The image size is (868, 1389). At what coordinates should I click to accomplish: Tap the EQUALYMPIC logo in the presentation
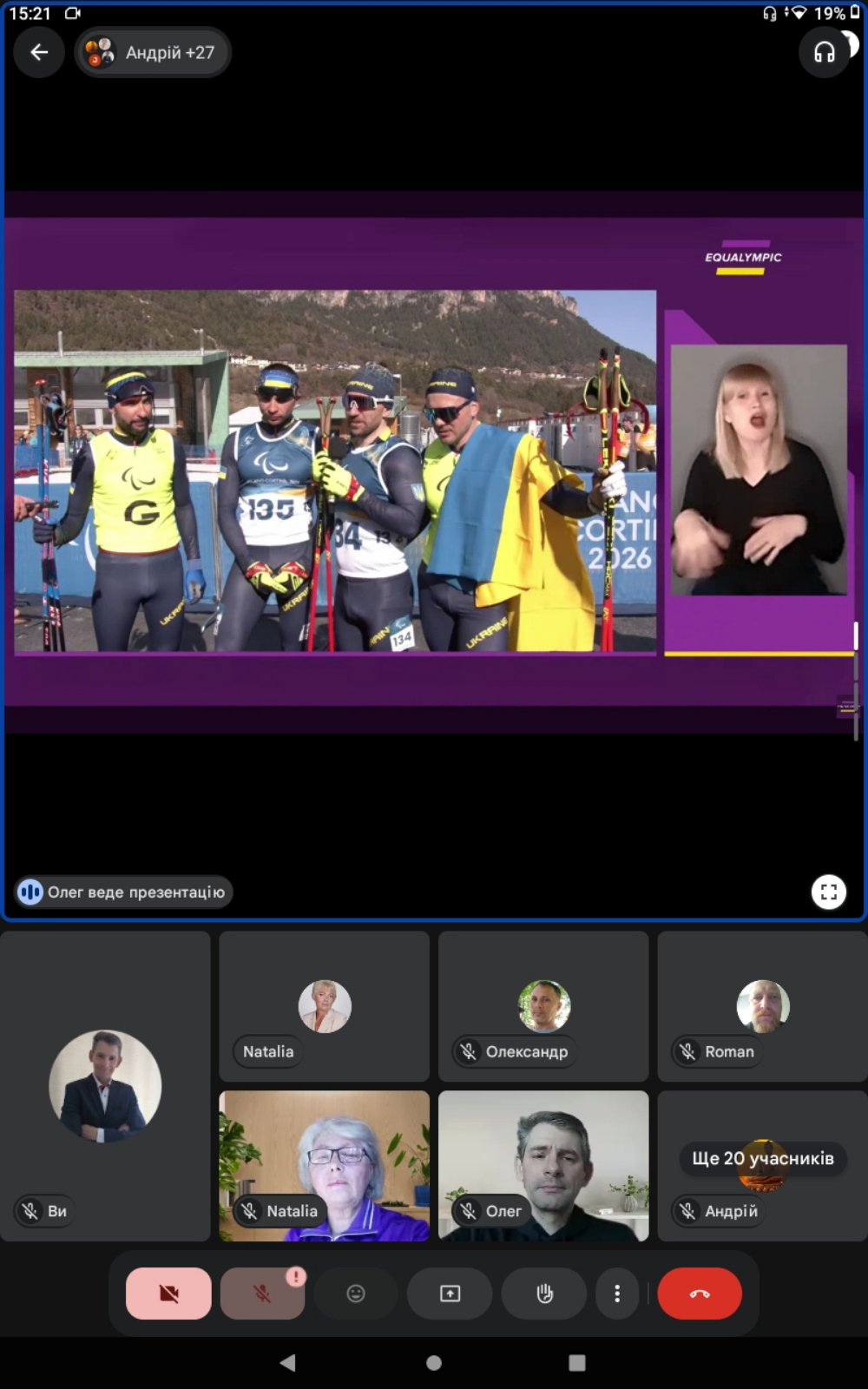tap(743, 257)
